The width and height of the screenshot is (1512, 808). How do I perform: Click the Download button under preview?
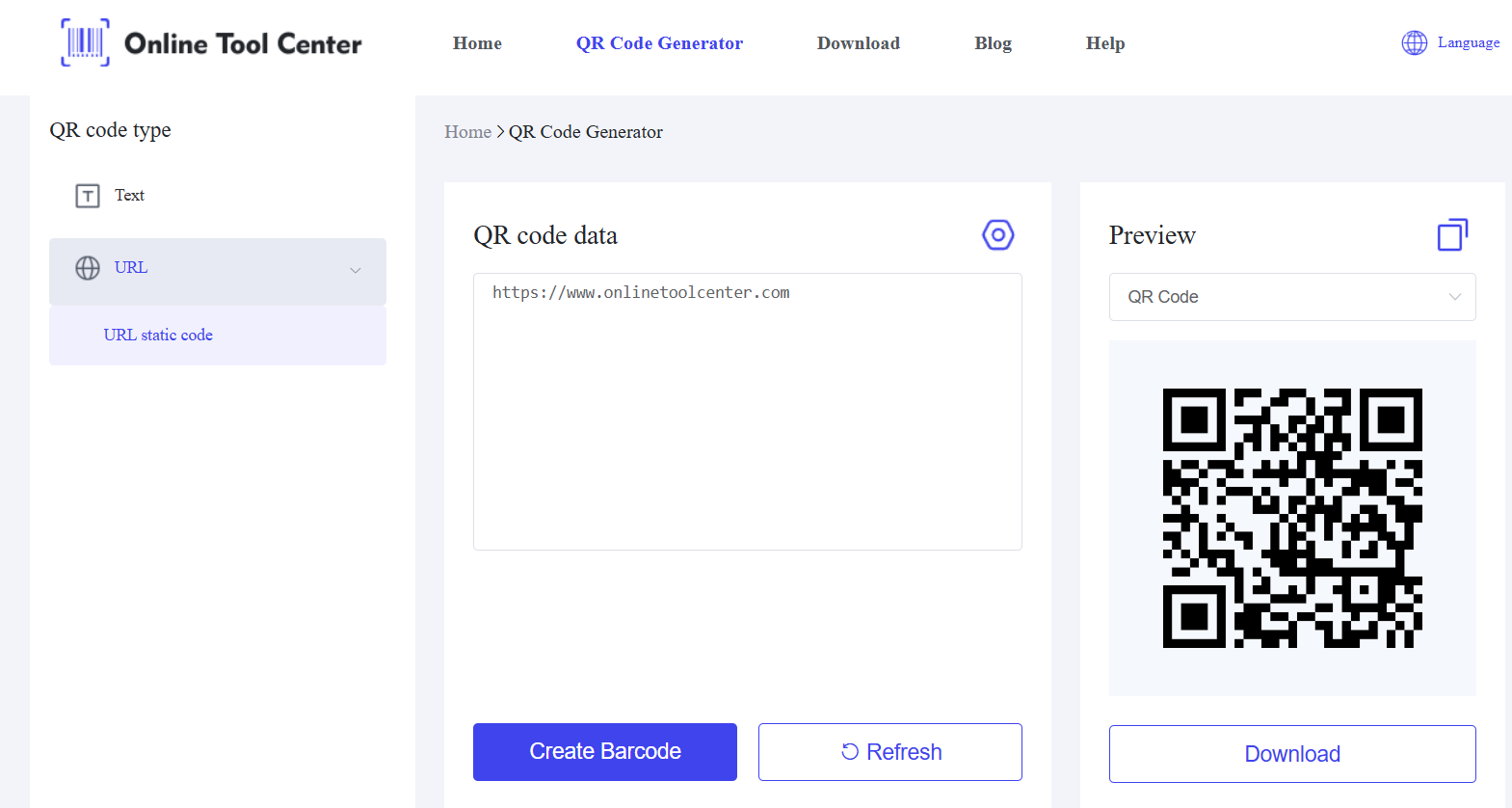point(1292,754)
